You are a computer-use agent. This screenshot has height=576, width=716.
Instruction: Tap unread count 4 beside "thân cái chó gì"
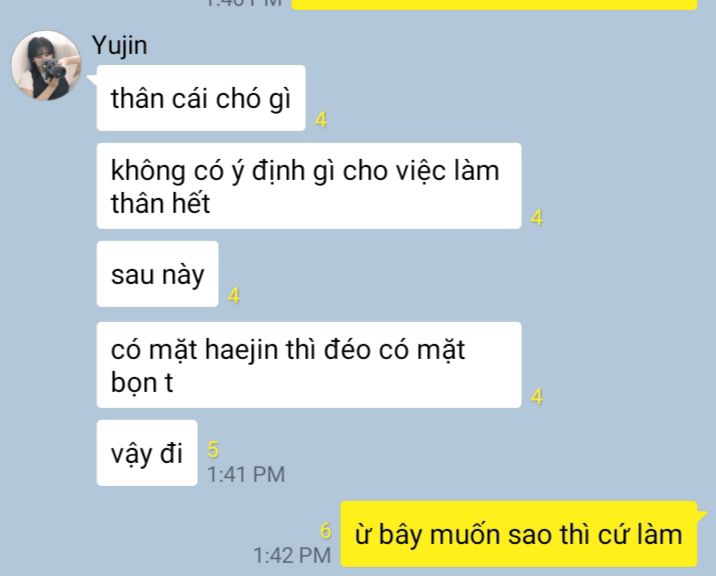[x=321, y=120]
